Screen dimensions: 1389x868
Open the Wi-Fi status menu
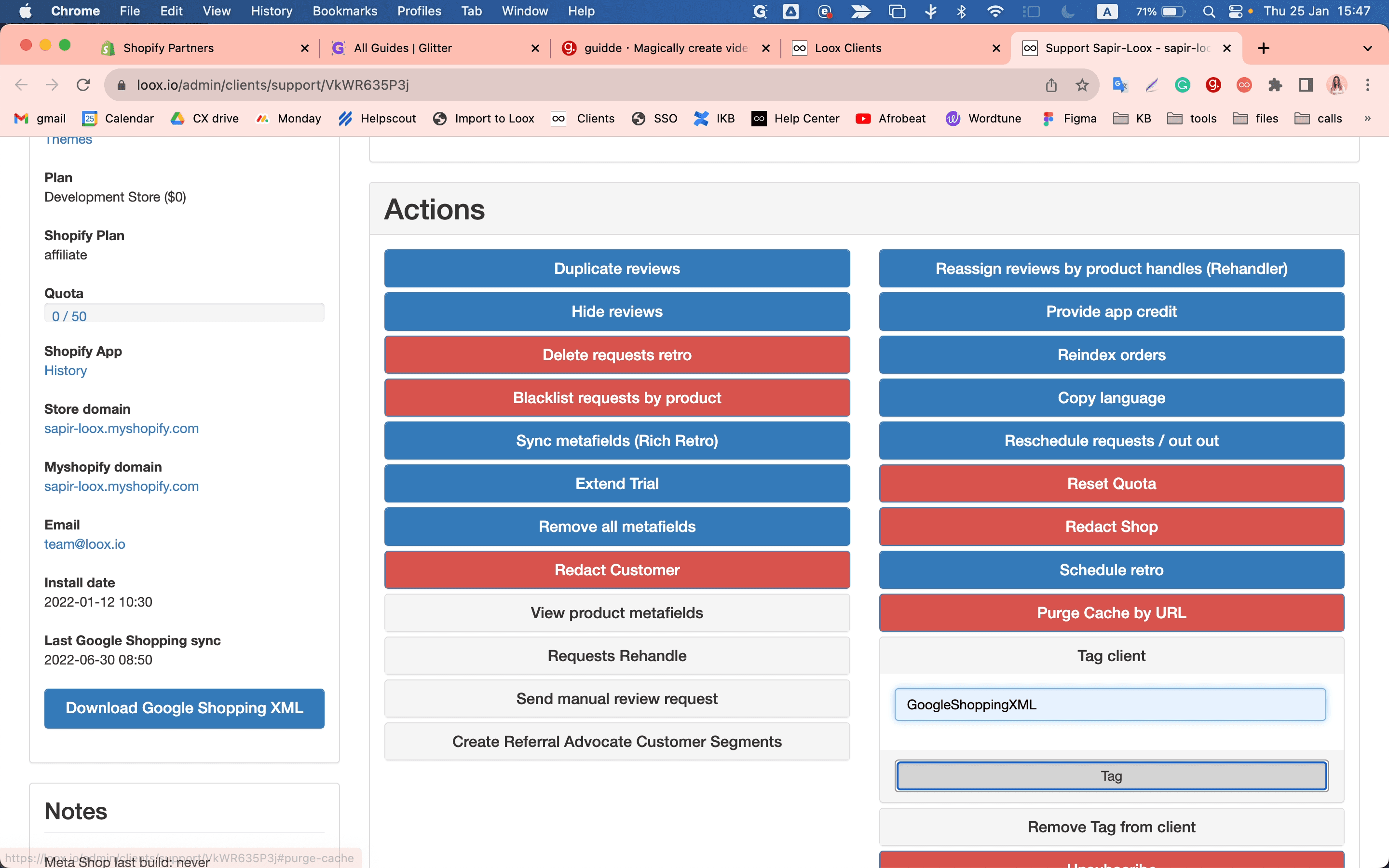pyautogui.click(x=995, y=12)
